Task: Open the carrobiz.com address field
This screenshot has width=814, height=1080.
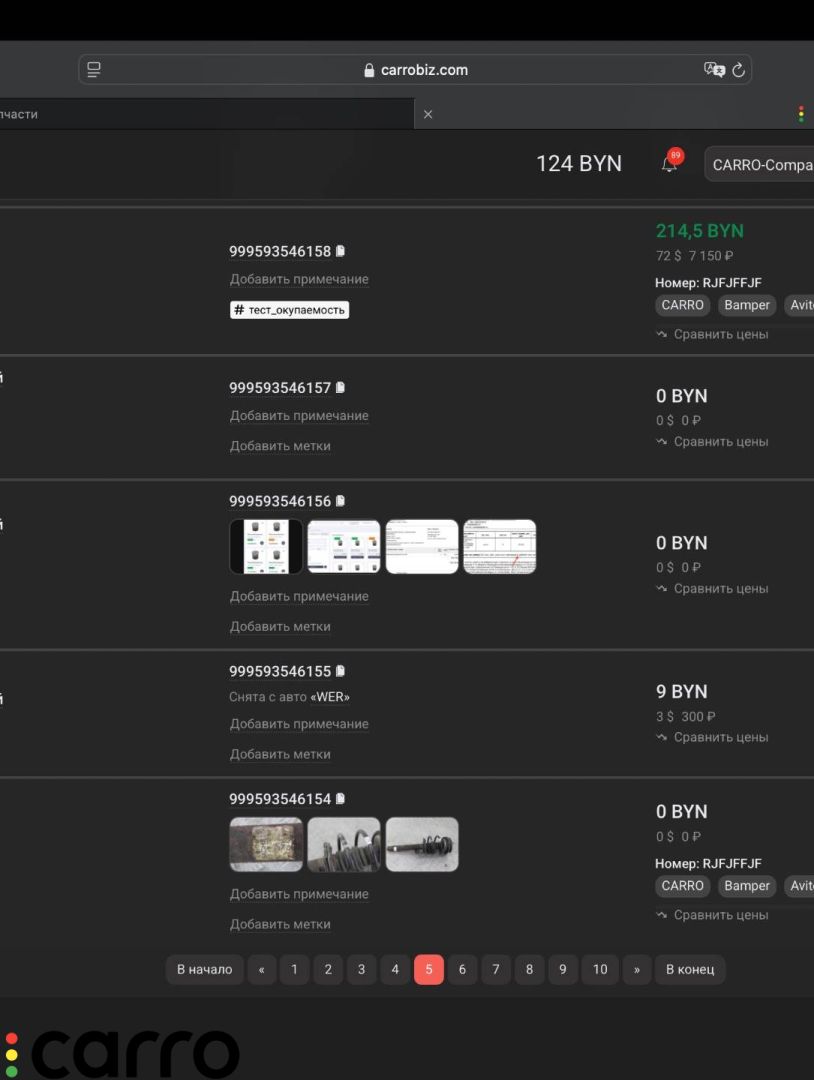Action: click(415, 70)
